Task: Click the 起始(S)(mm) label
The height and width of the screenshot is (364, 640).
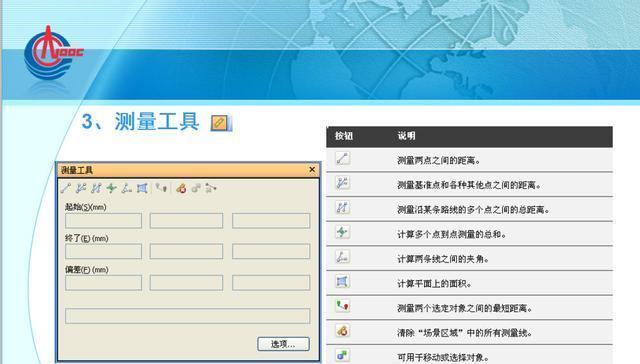Action: pos(86,207)
